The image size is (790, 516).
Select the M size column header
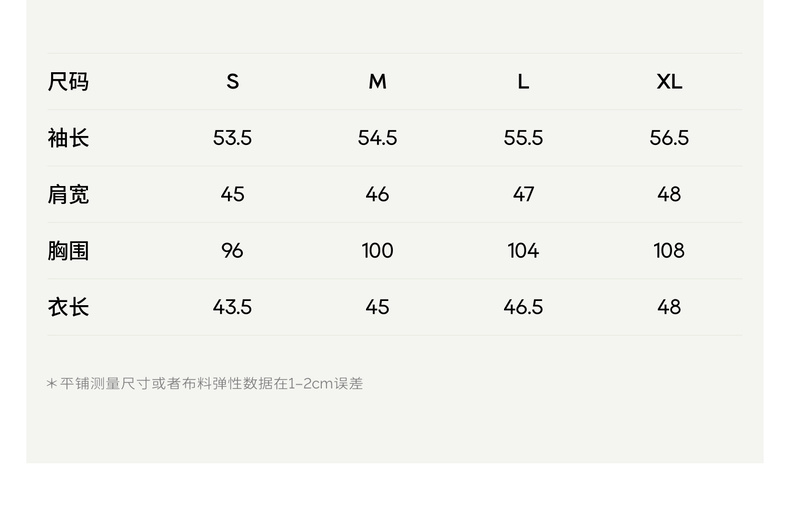click(377, 82)
